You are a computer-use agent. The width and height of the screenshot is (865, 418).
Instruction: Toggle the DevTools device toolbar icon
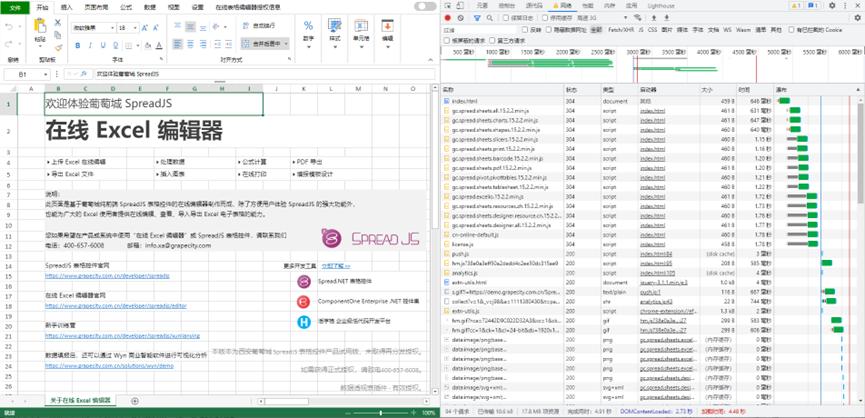[x=460, y=5]
